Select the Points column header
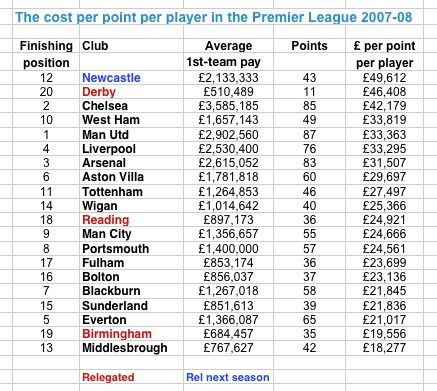Screen dimensions: 437x391 coord(309,46)
